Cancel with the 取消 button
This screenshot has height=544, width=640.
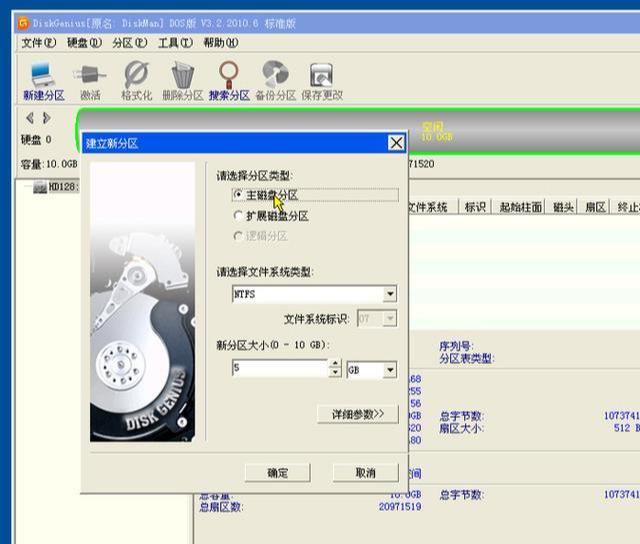(x=366, y=473)
